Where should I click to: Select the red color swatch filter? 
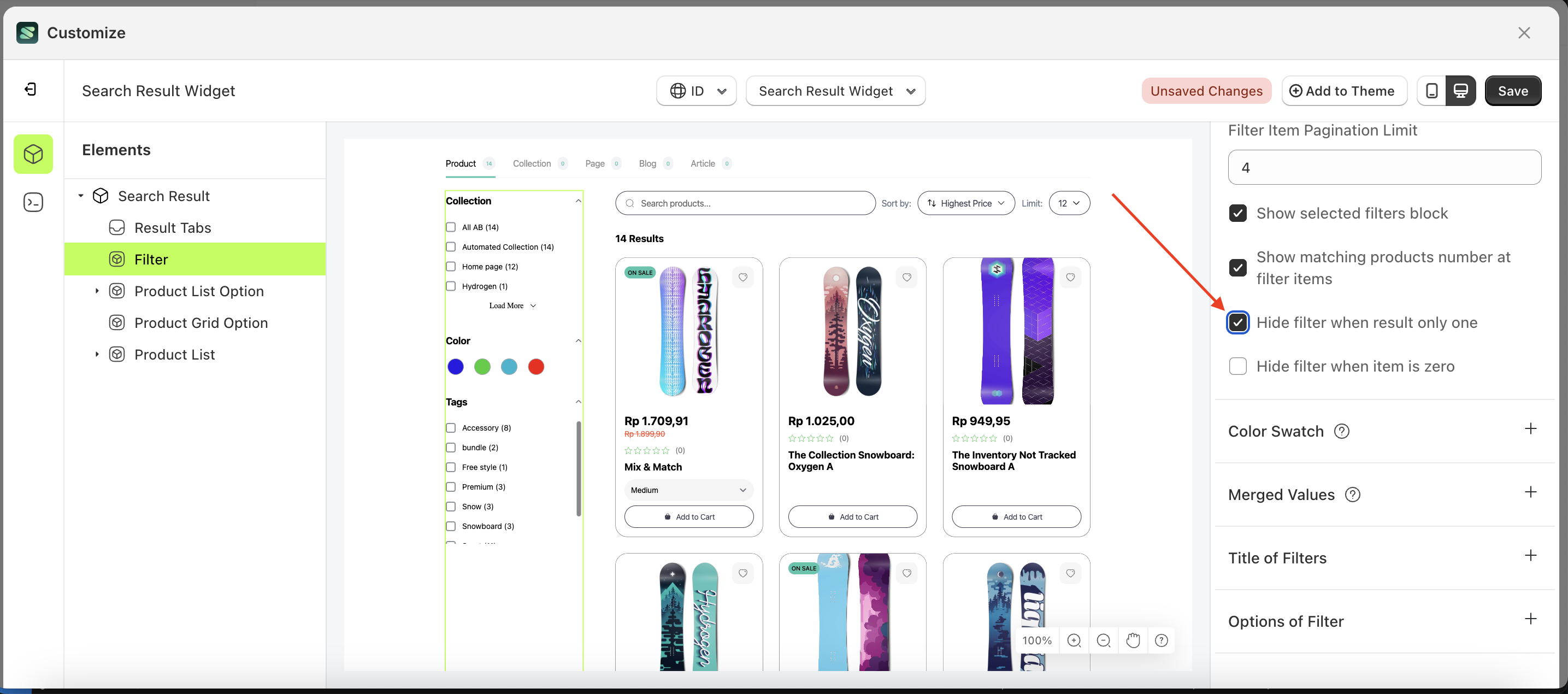(x=535, y=367)
